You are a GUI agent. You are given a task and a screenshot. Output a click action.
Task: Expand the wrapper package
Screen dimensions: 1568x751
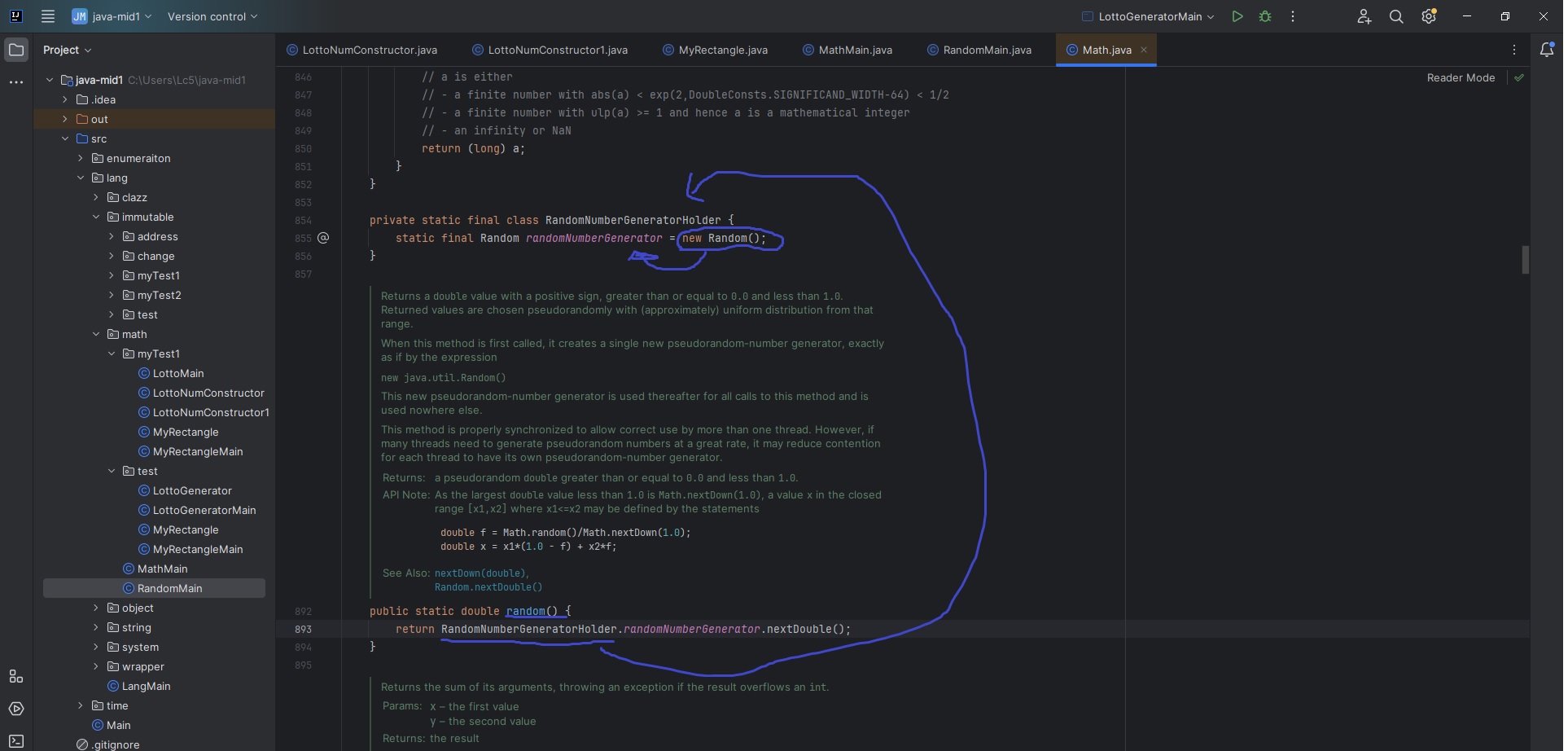tap(96, 666)
